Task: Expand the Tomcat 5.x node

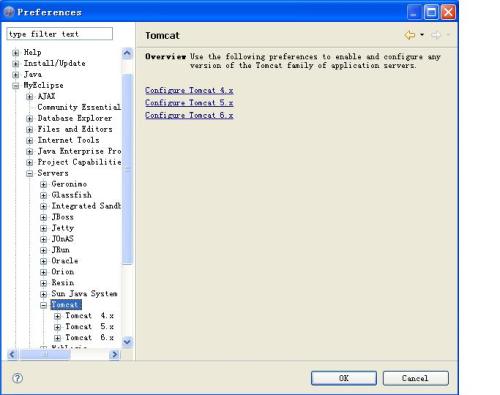Action: (57, 327)
